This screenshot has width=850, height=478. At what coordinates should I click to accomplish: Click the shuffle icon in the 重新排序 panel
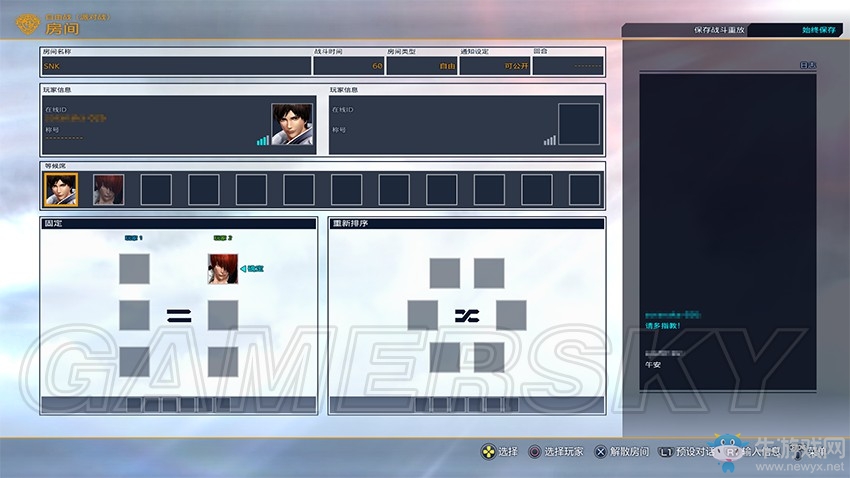pos(467,315)
